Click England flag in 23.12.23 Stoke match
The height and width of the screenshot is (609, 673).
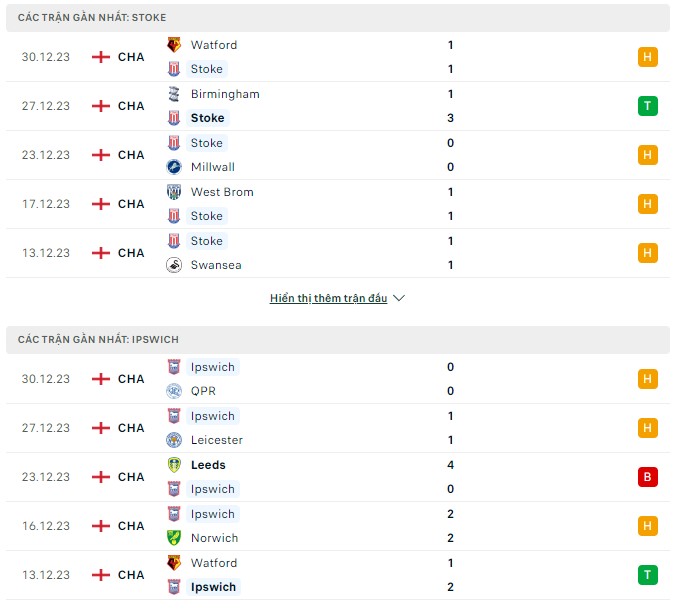coord(101,155)
